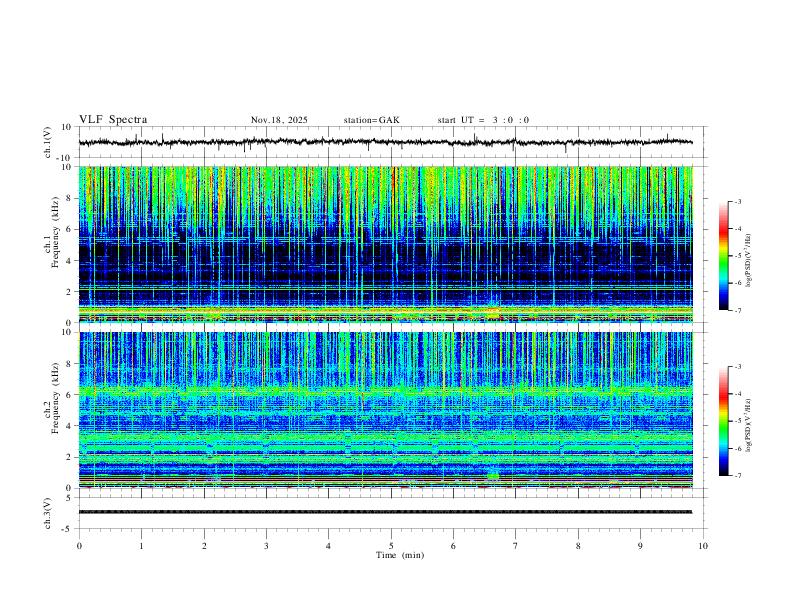Click time axis tick label "7"

[516, 546]
